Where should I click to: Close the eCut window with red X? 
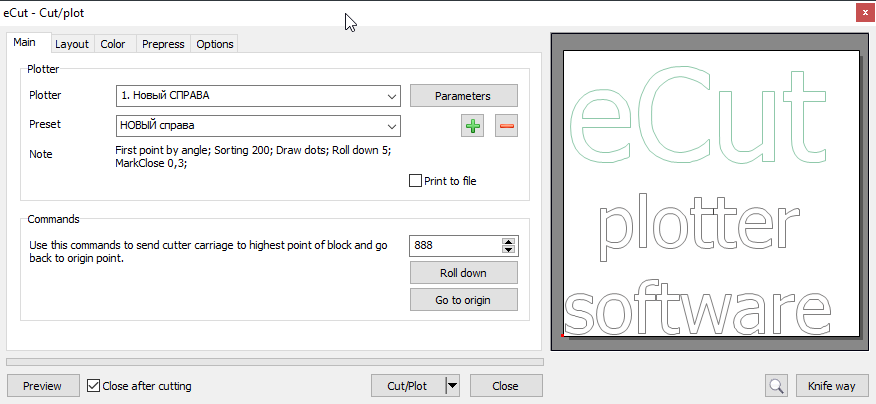865,12
